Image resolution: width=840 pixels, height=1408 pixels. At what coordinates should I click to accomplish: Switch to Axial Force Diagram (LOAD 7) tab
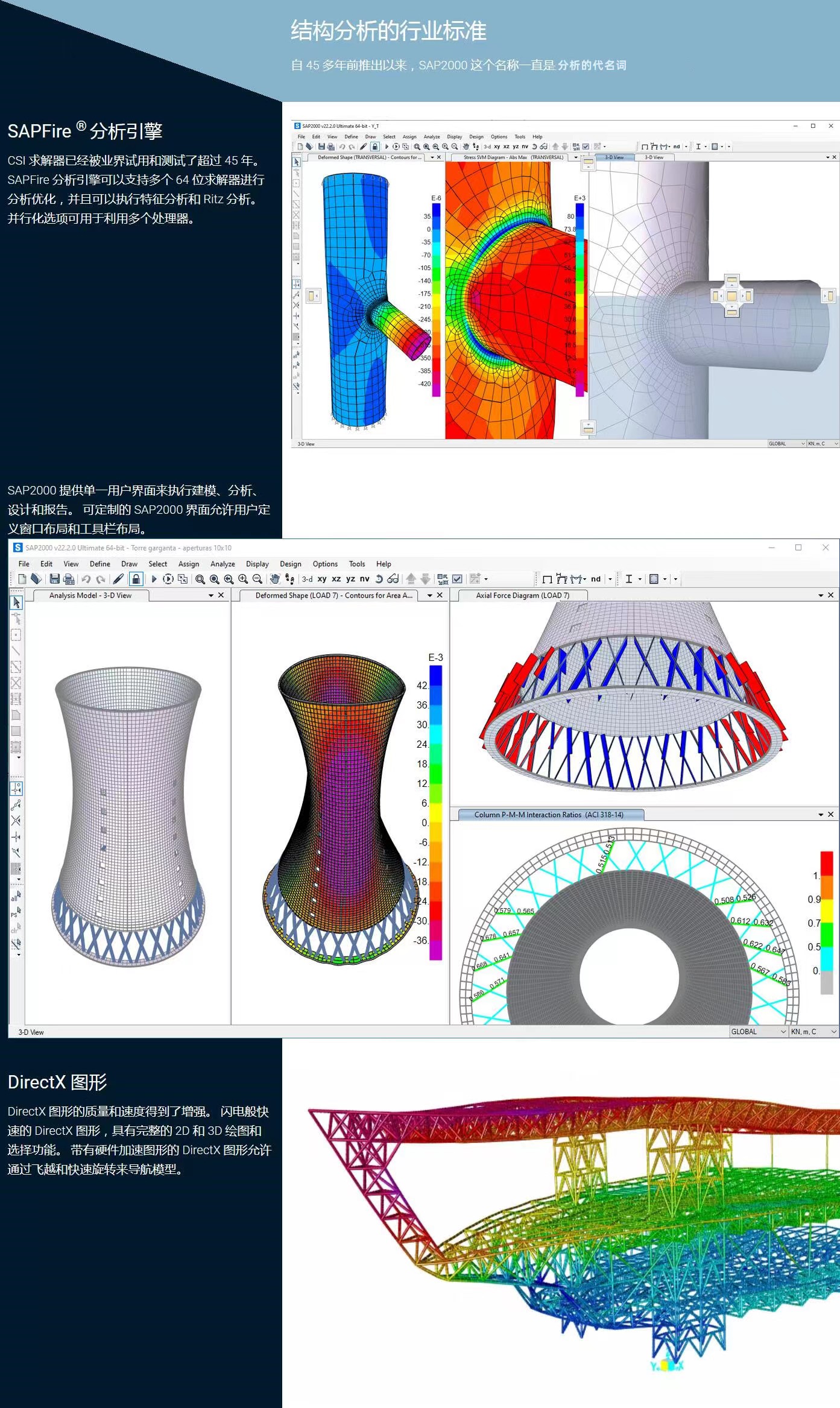[x=522, y=595]
